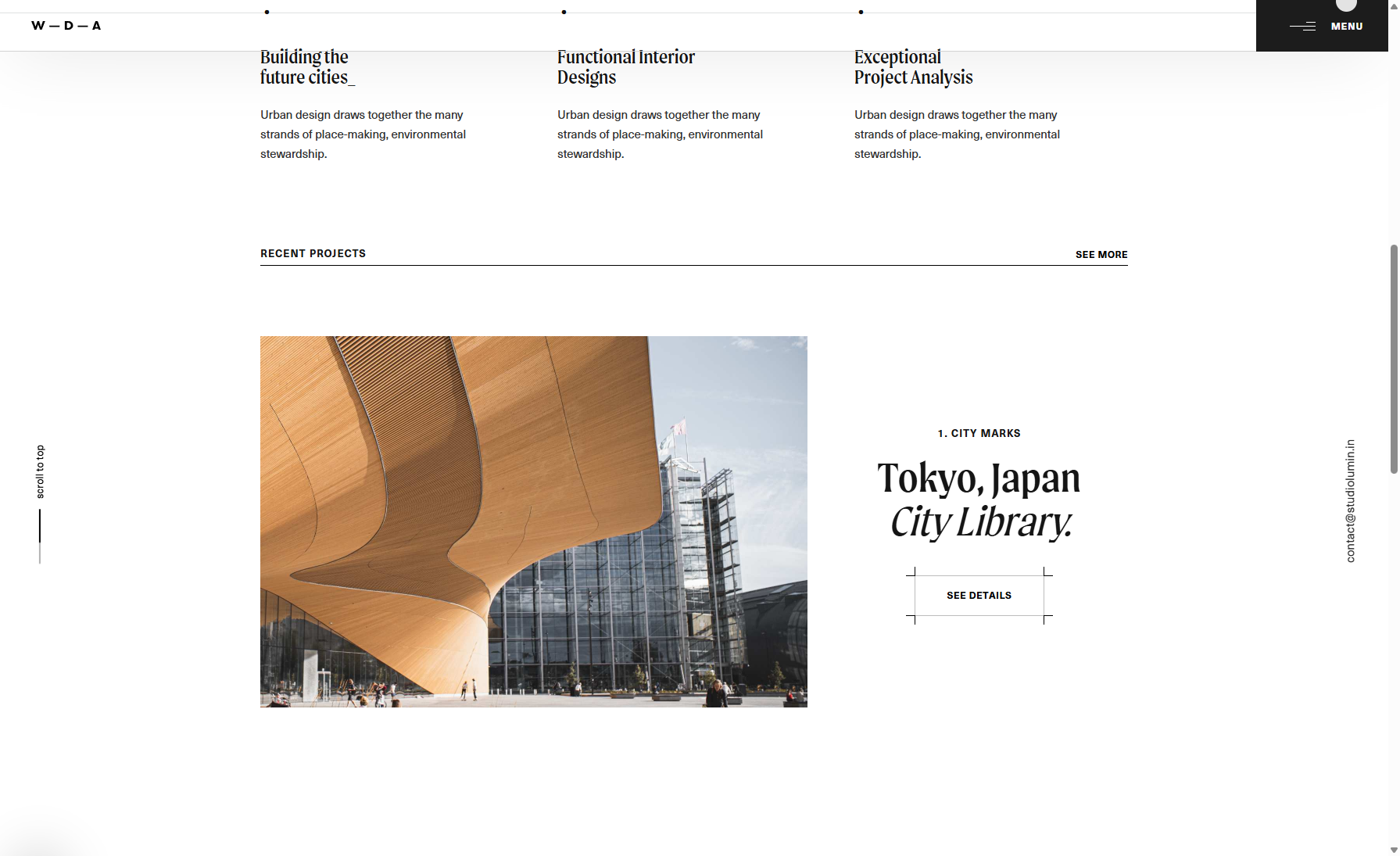Click the scroll to top link
The image size is (1400, 856).
tap(41, 471)
